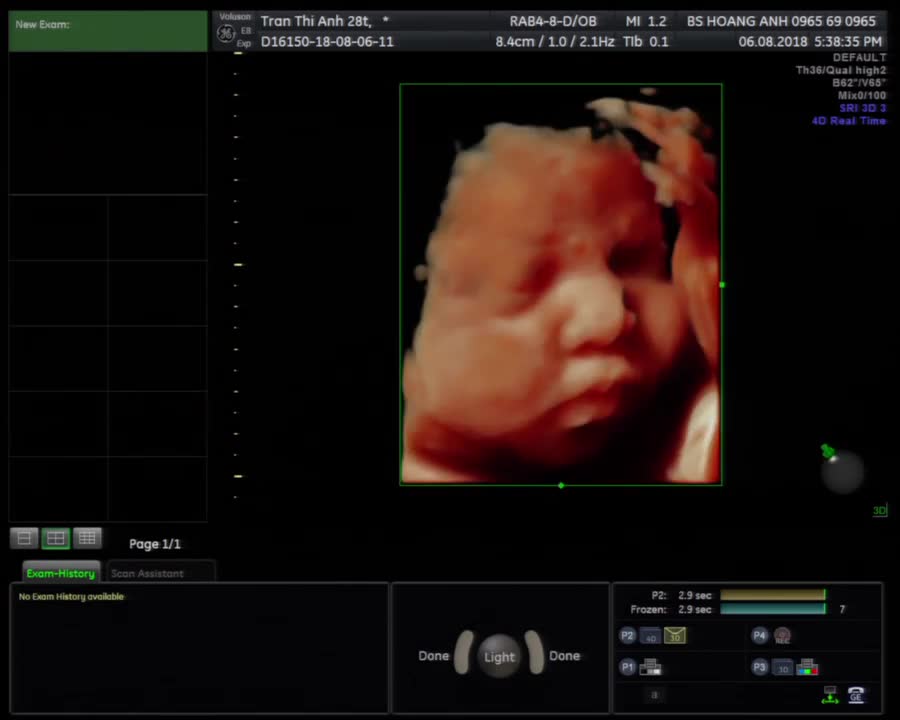
Task: Select the single-column clipboard layout icon
Action: 24,538
